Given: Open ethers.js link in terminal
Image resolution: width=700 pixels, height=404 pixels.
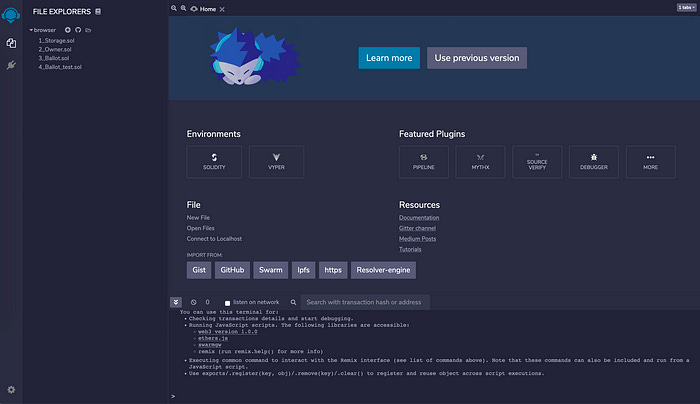Looking at the screenshot, I should coord(213,338).
